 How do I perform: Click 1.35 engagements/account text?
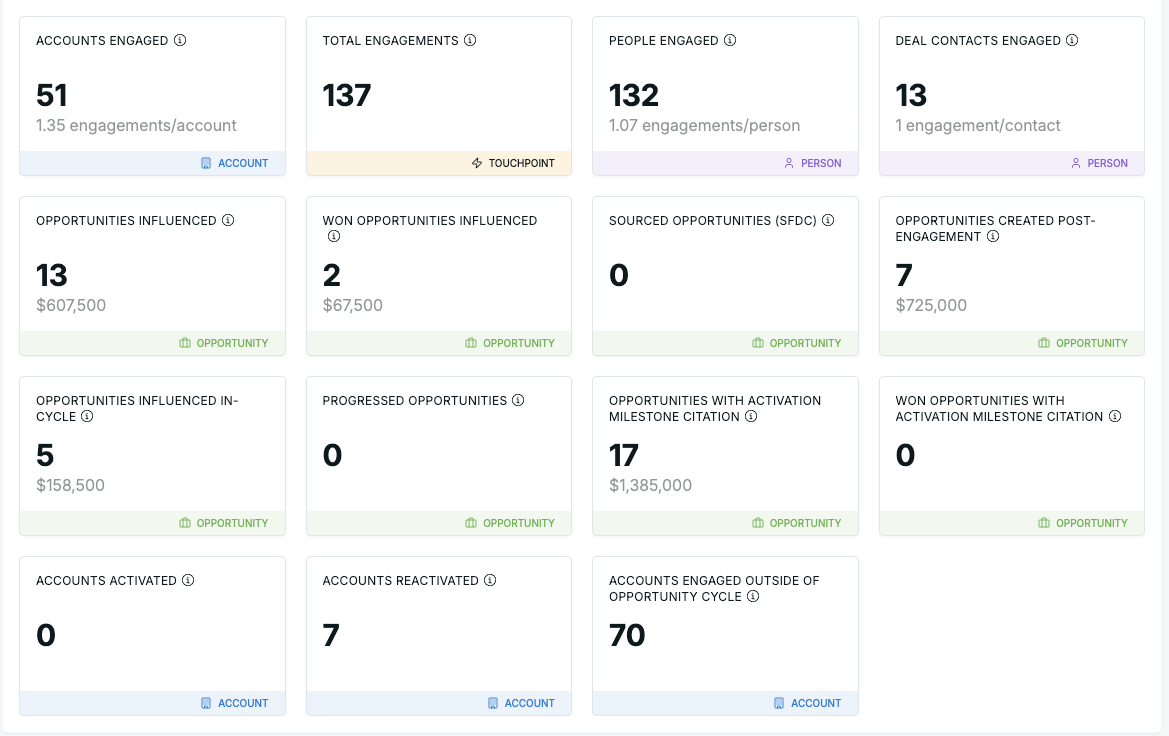[136, 125]
